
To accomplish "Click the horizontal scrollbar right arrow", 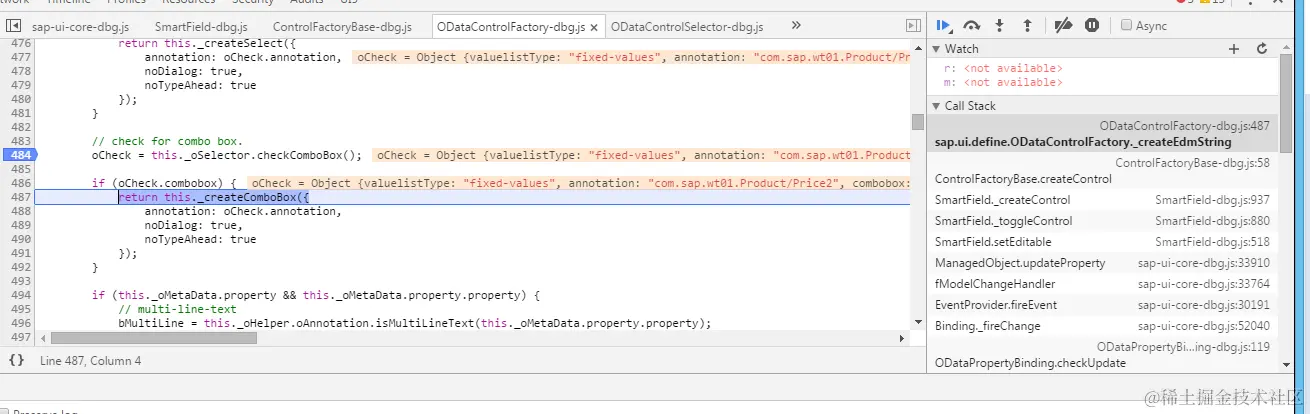I will [903, 338].
